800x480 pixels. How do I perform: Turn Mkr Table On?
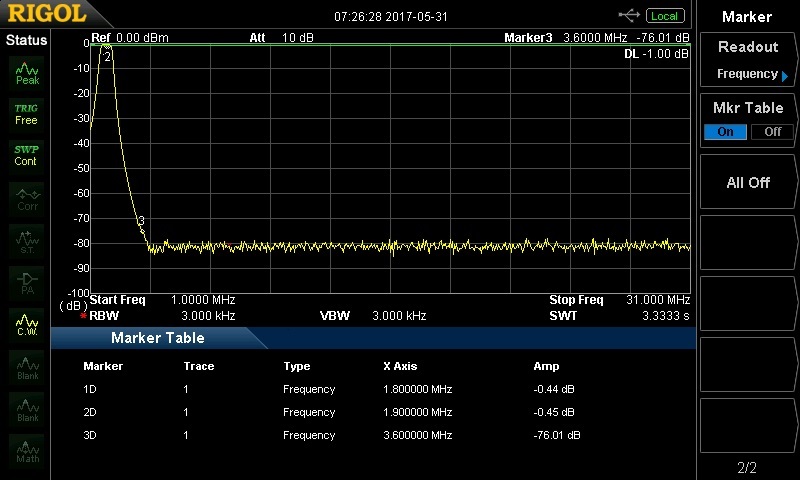[725, 132]
